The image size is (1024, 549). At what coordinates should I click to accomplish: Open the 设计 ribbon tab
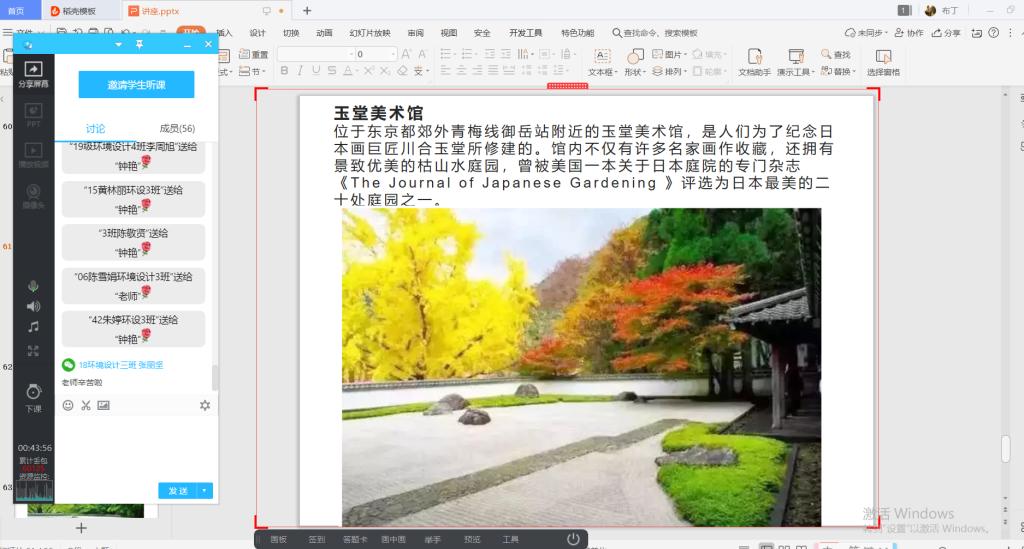tap(257, 33)
